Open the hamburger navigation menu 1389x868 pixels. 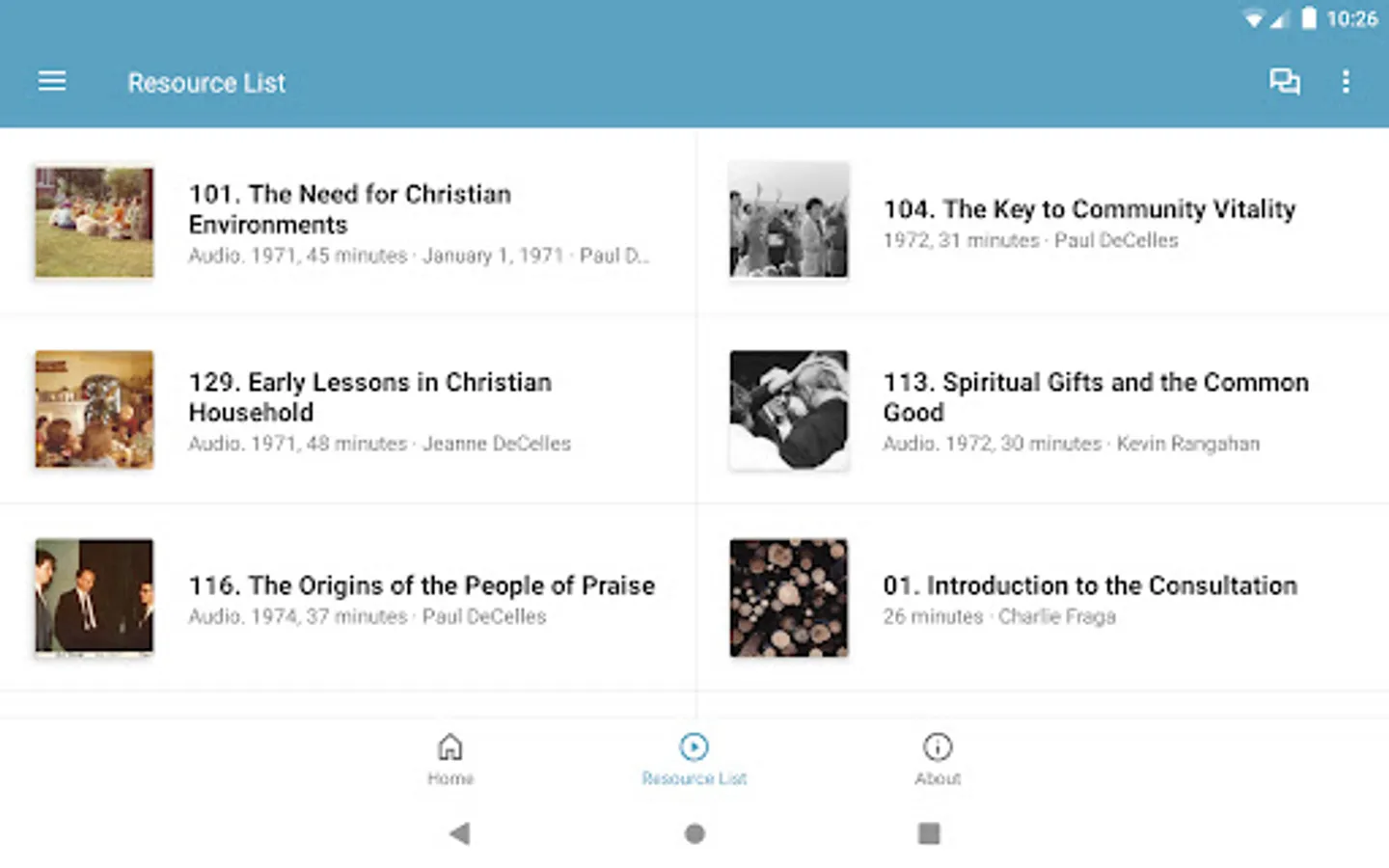(52, 82)
